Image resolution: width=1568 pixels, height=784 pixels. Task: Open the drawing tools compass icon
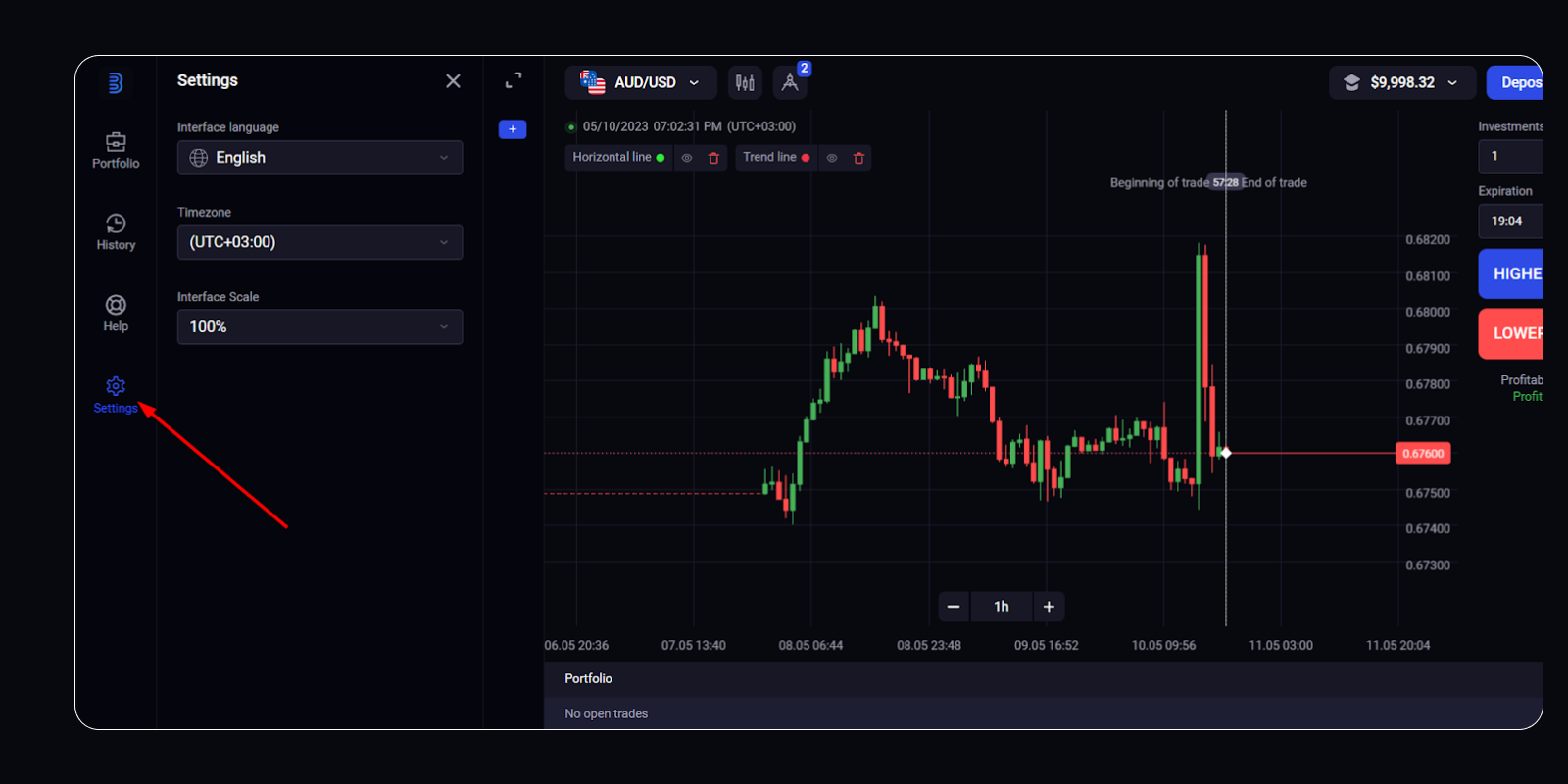pos(790,83)
